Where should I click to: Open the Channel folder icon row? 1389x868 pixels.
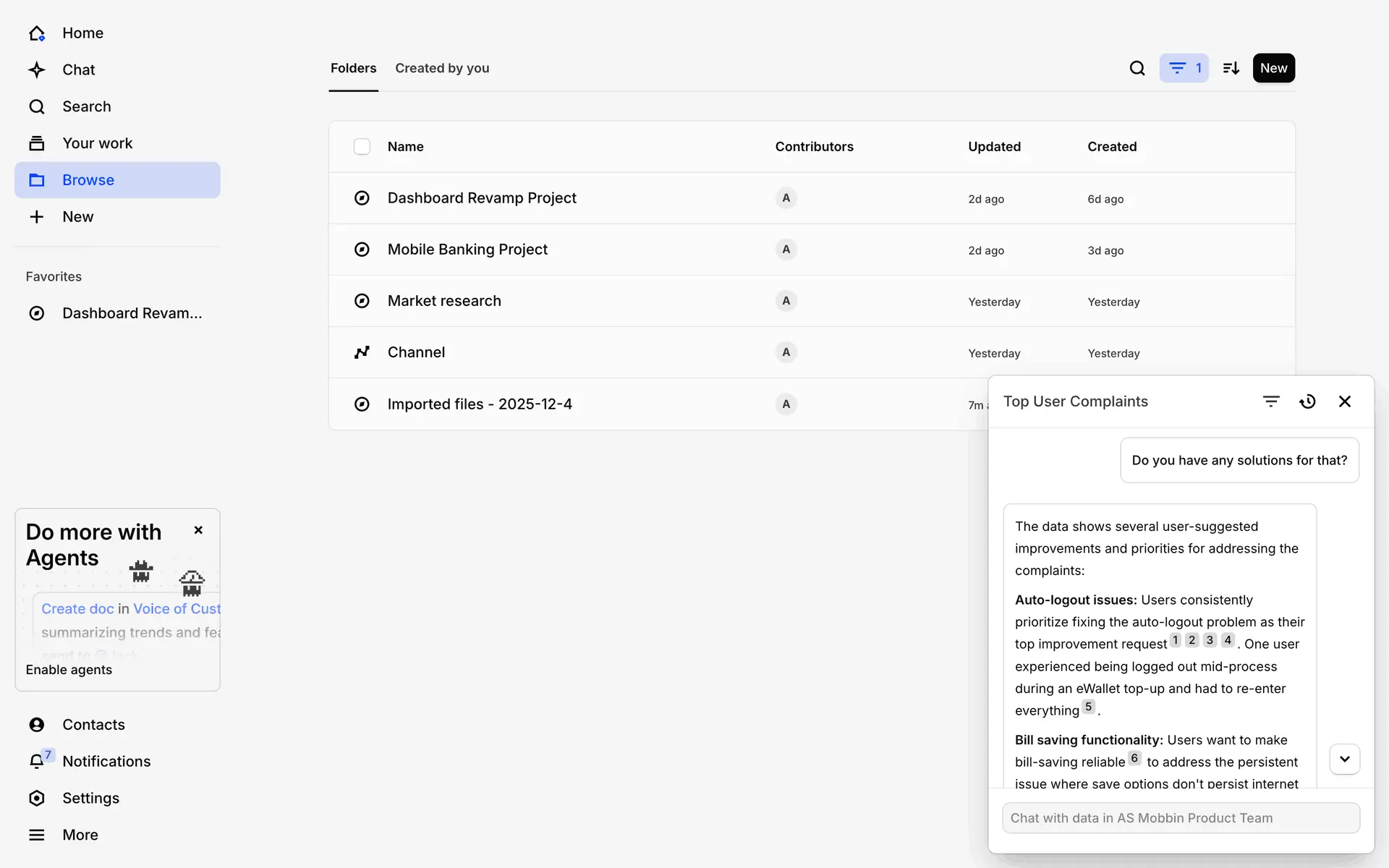(362, 352)
